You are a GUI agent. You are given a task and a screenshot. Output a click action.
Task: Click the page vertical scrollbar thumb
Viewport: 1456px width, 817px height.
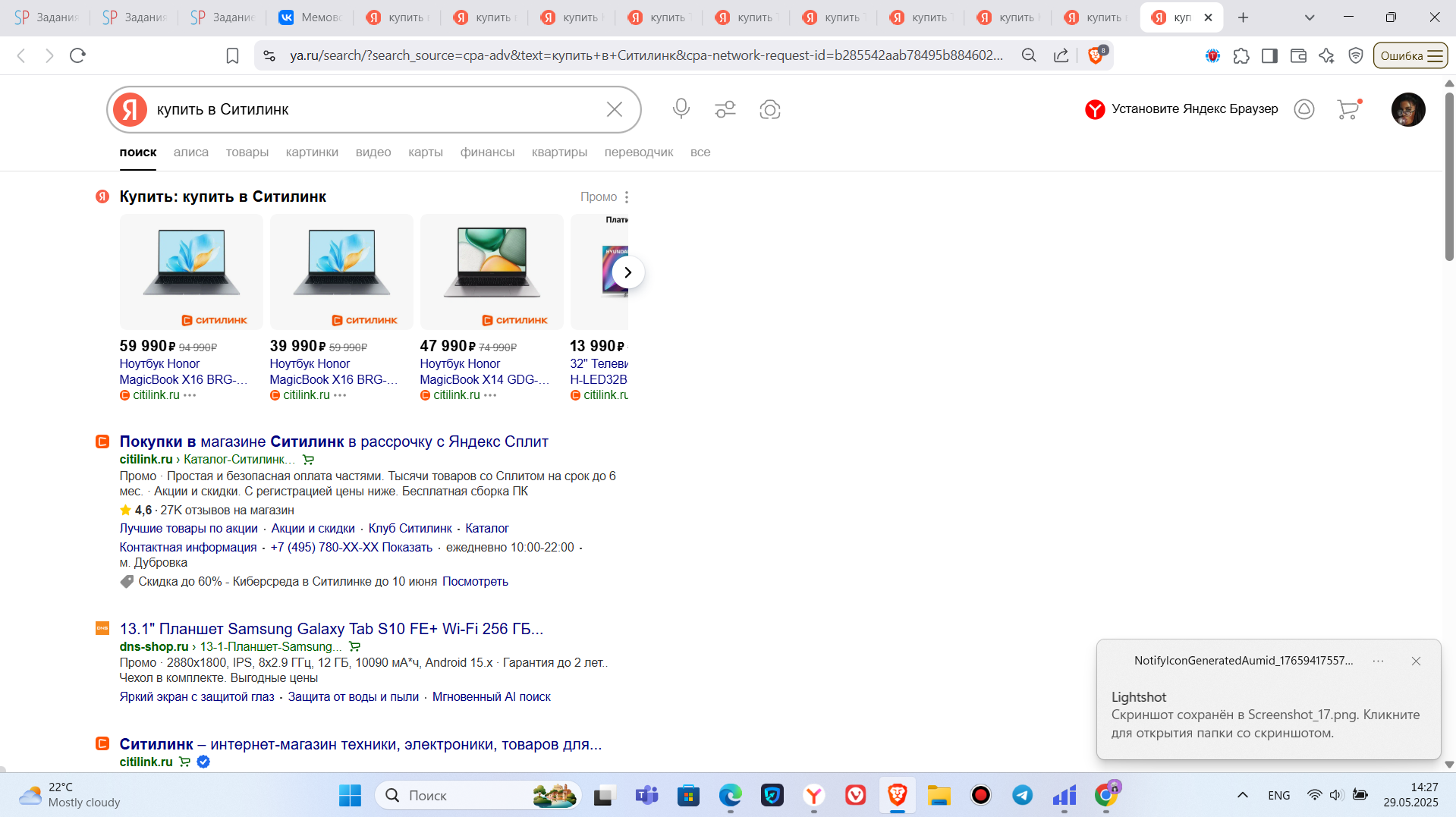click(1449, 176)
